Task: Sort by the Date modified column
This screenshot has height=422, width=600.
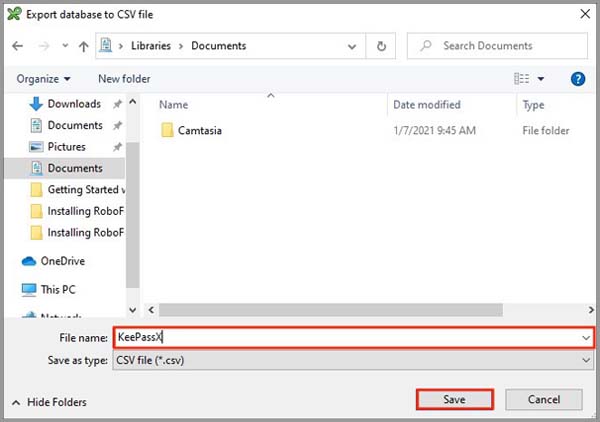Action: (x=427, y=105)
